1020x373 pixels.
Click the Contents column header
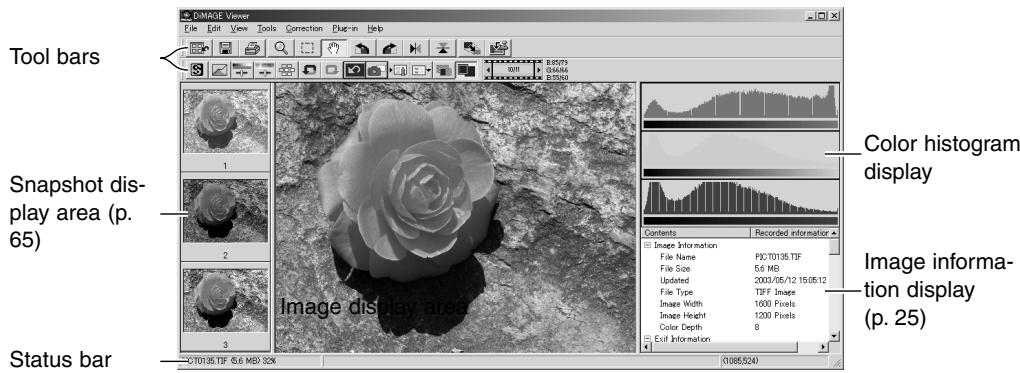pyautogui.click(x=695, y=232)
